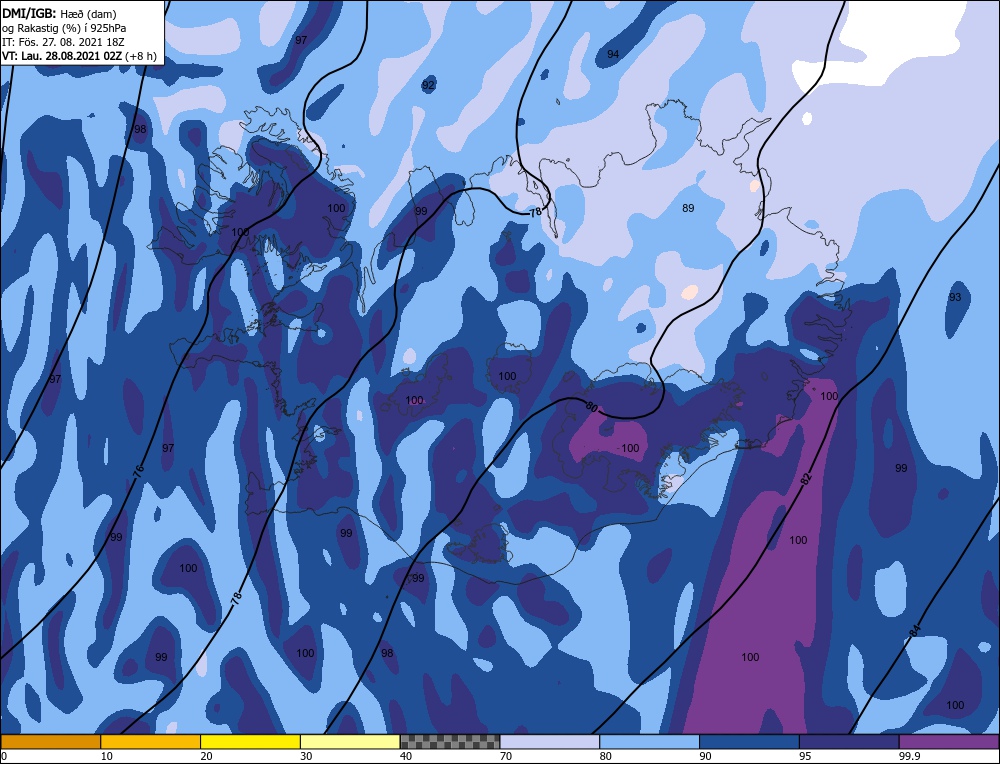Screen dimensions: 1000x764
Task: Click the dark orange 0–10 legend swatch
Action: (x=50, y=742)
